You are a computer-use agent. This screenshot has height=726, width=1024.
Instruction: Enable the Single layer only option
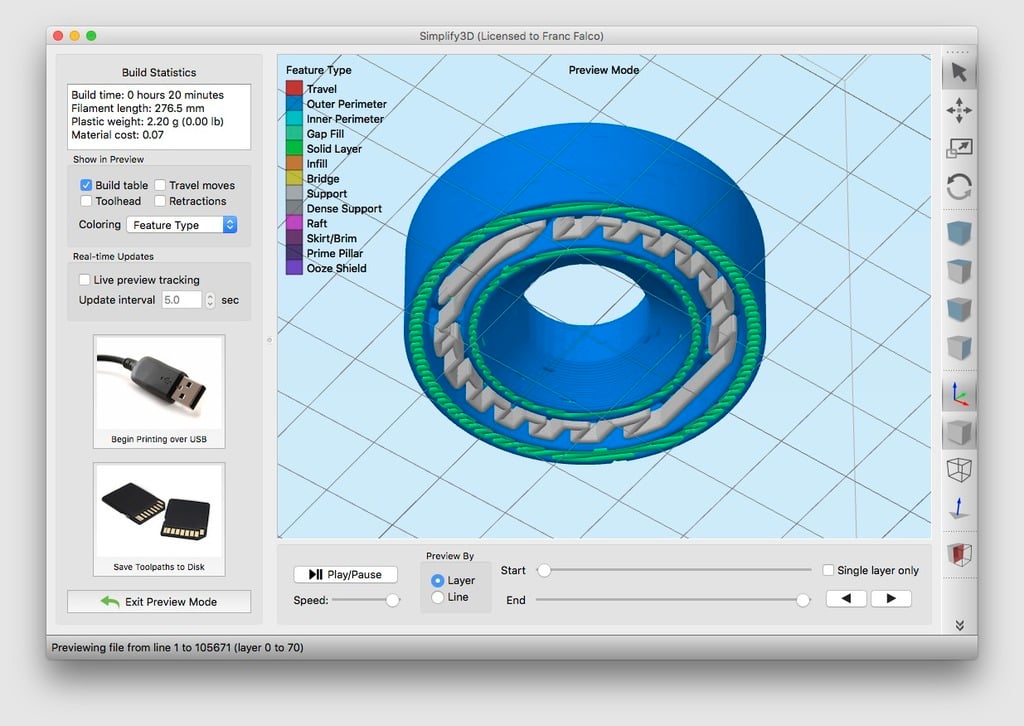[828, 570]
